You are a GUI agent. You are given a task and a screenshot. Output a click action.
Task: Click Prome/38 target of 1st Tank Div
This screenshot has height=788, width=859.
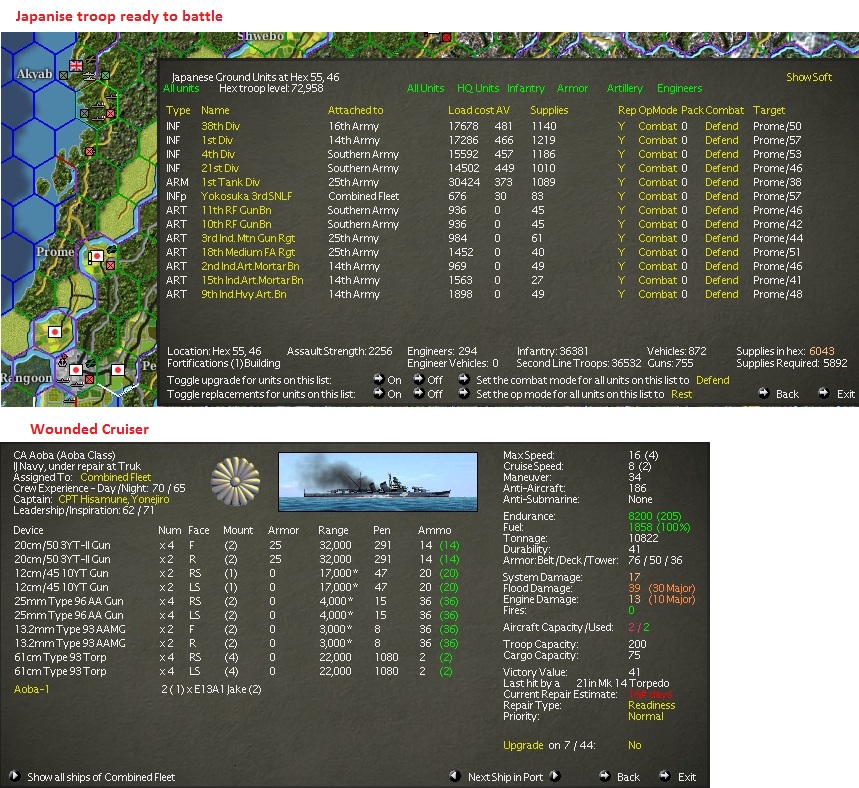point(777,182)
